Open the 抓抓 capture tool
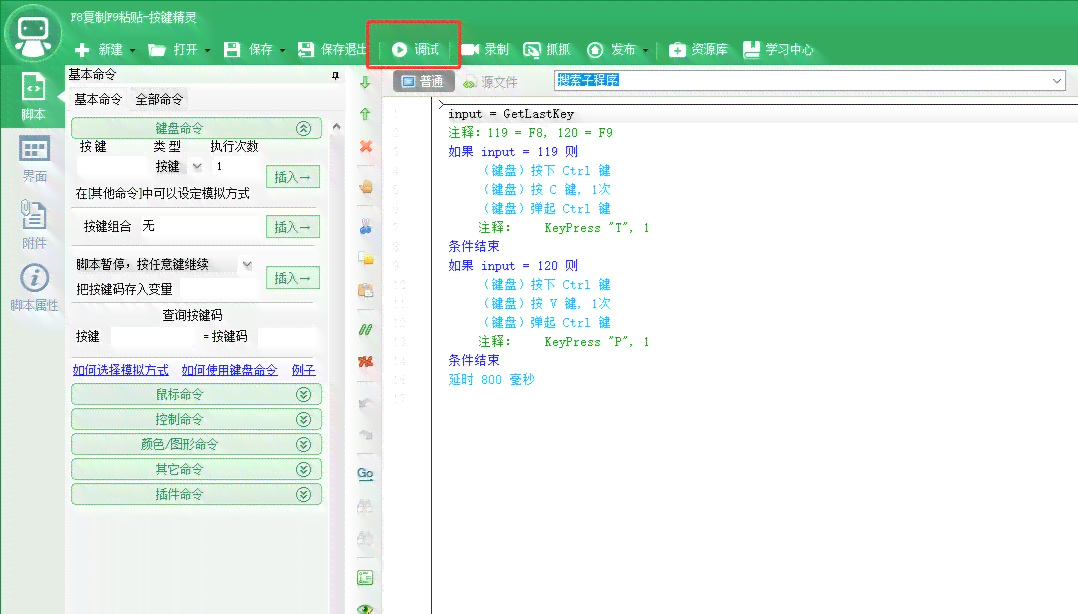Viewport: 1078px width, 614px height. [547, 50]
